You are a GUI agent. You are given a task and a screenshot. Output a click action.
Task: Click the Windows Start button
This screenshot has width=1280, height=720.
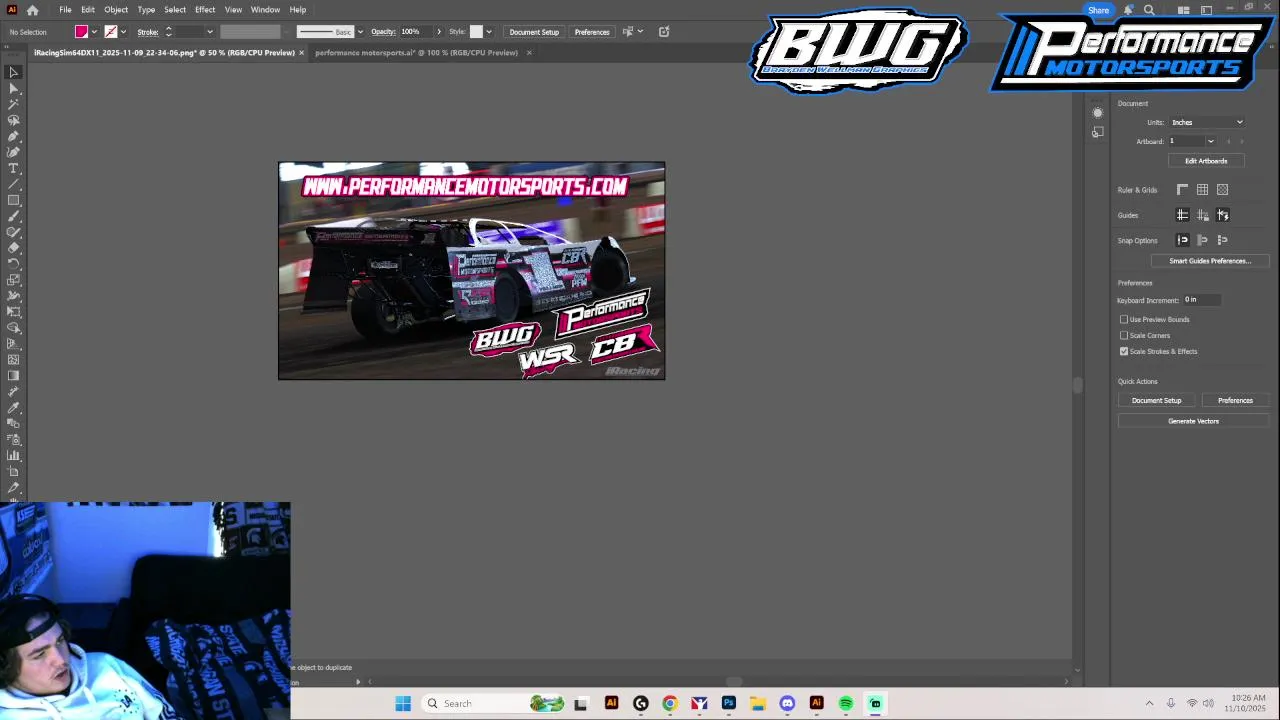tap(403, 703)
